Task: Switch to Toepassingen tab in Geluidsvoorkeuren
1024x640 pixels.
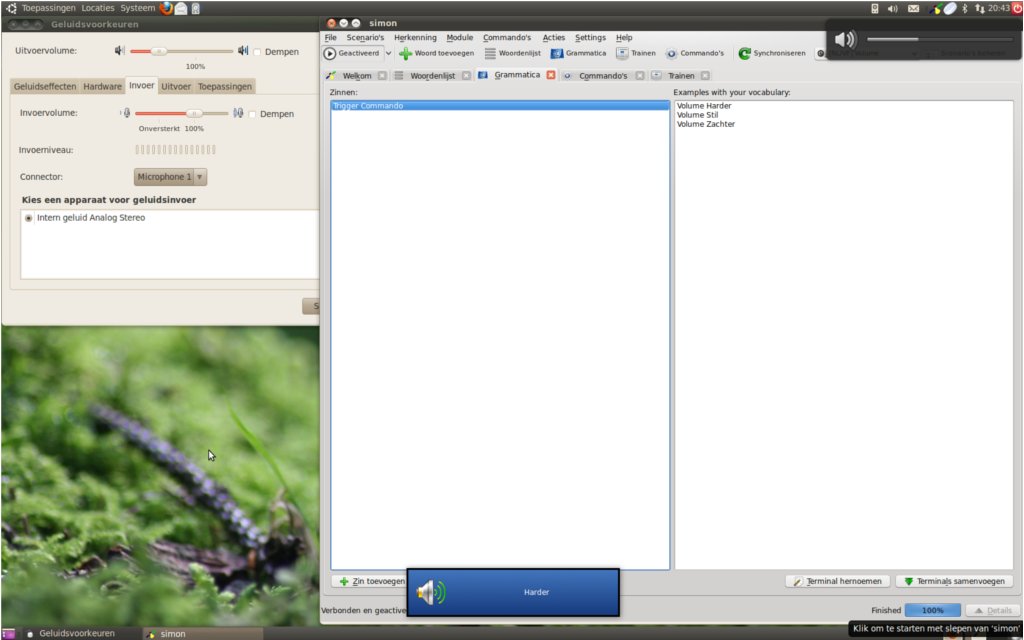Action: click(225, 87)
